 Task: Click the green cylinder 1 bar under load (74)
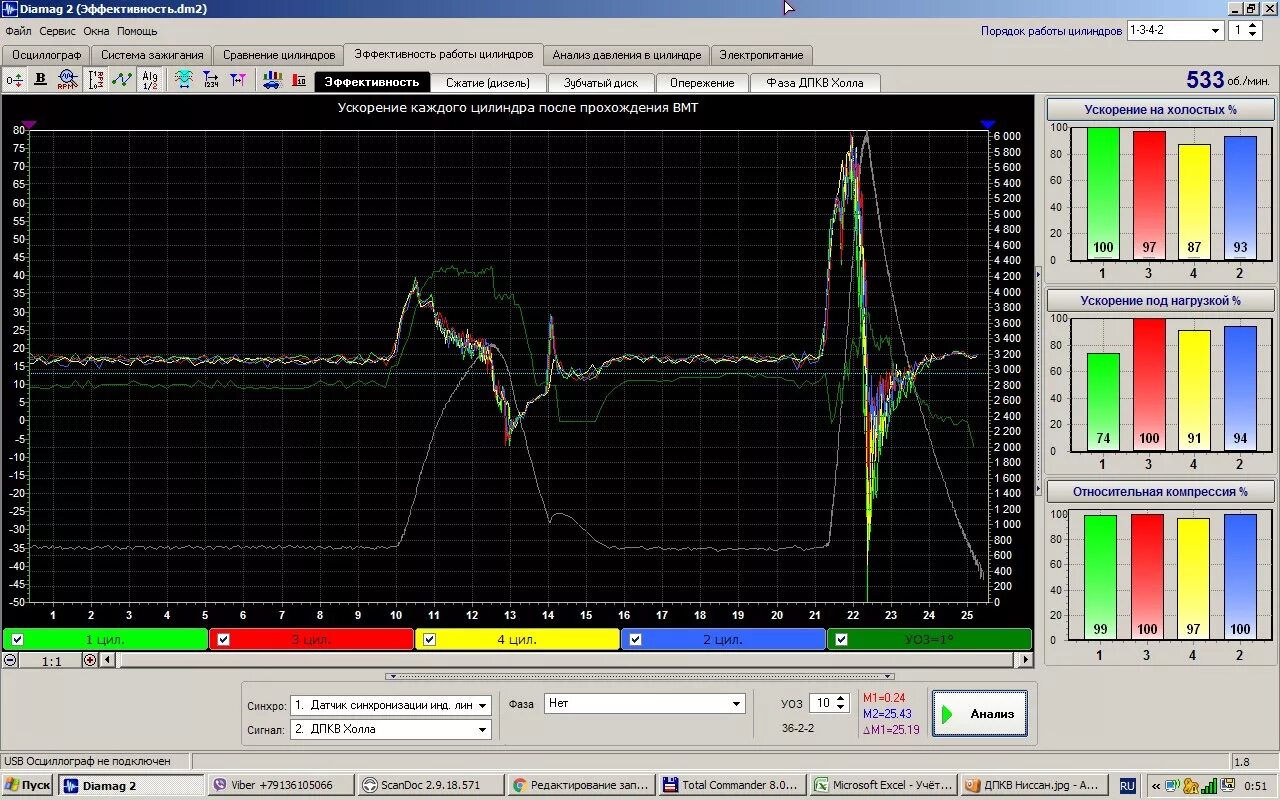coord(1103,402)
